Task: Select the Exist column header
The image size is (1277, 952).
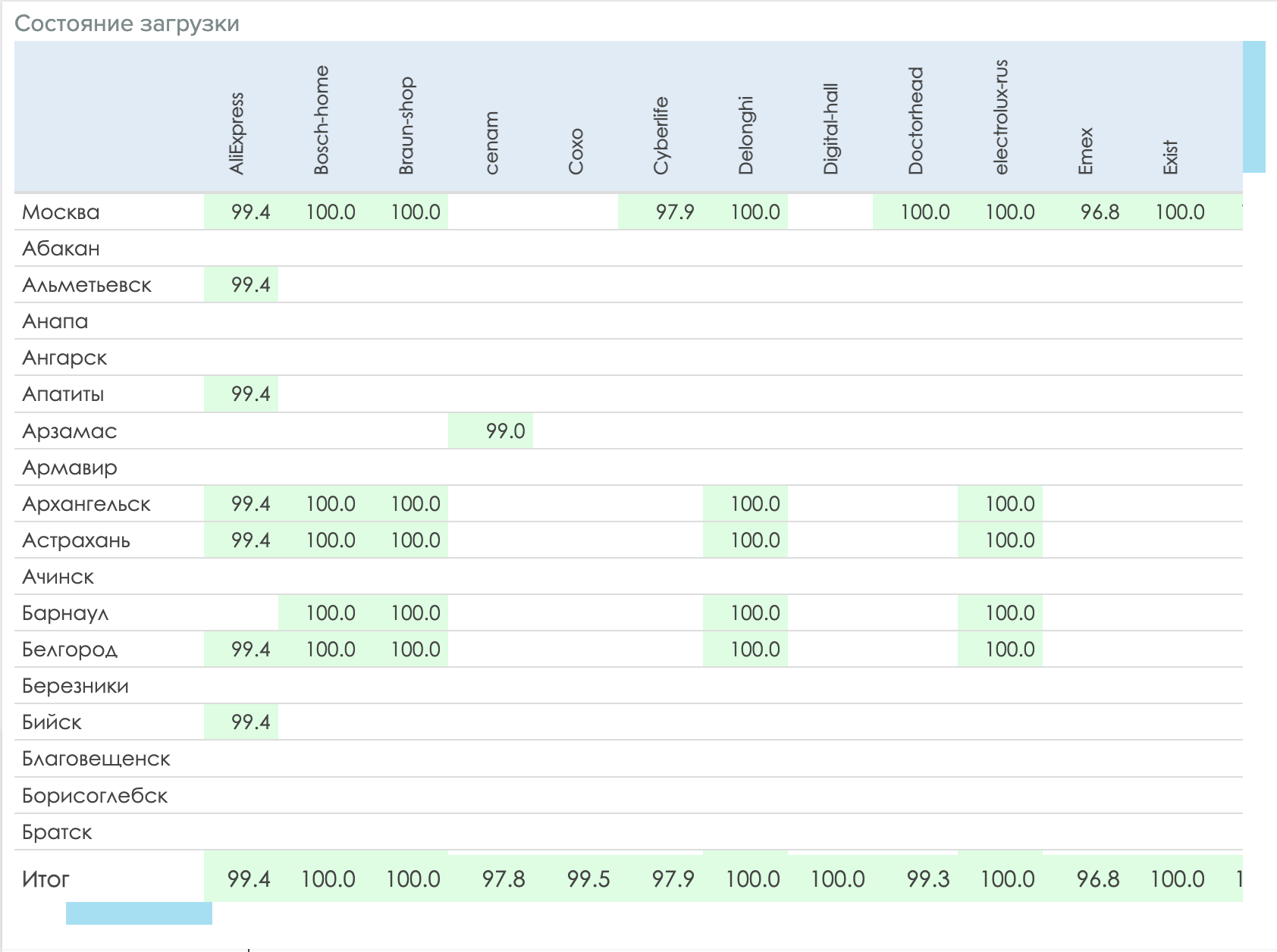Action: 1171,157
